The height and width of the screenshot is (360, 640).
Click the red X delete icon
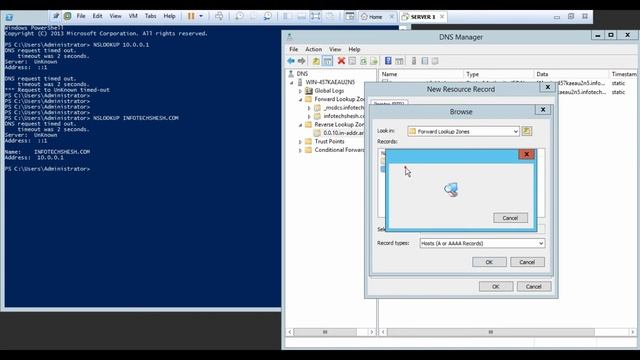coord(341,61)
